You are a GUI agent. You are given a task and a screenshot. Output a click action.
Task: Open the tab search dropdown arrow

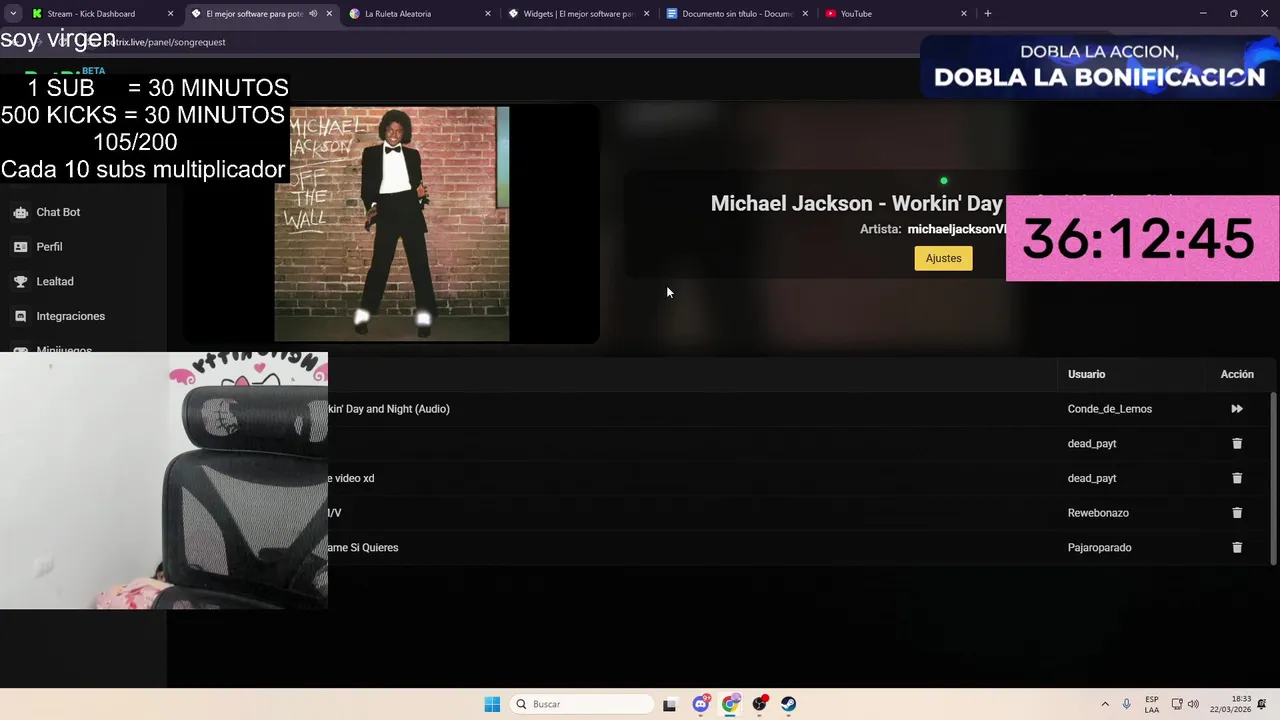13,14
